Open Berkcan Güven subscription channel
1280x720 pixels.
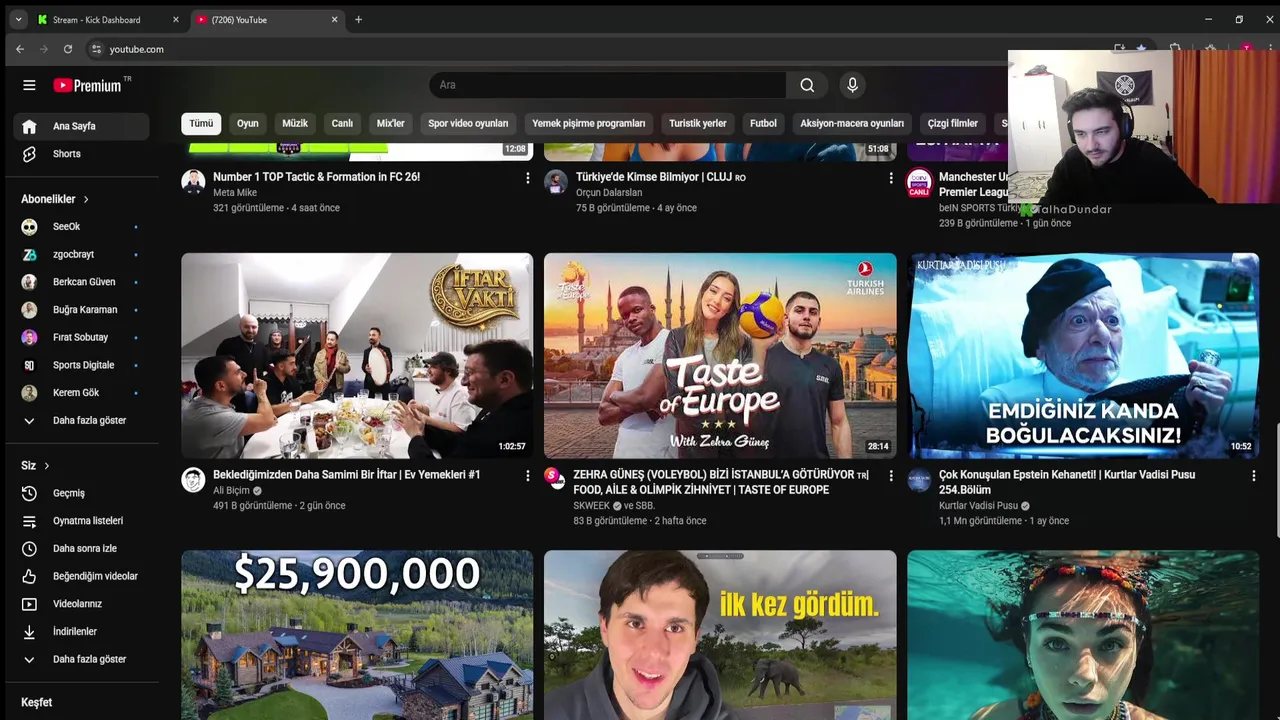point(82,282)
